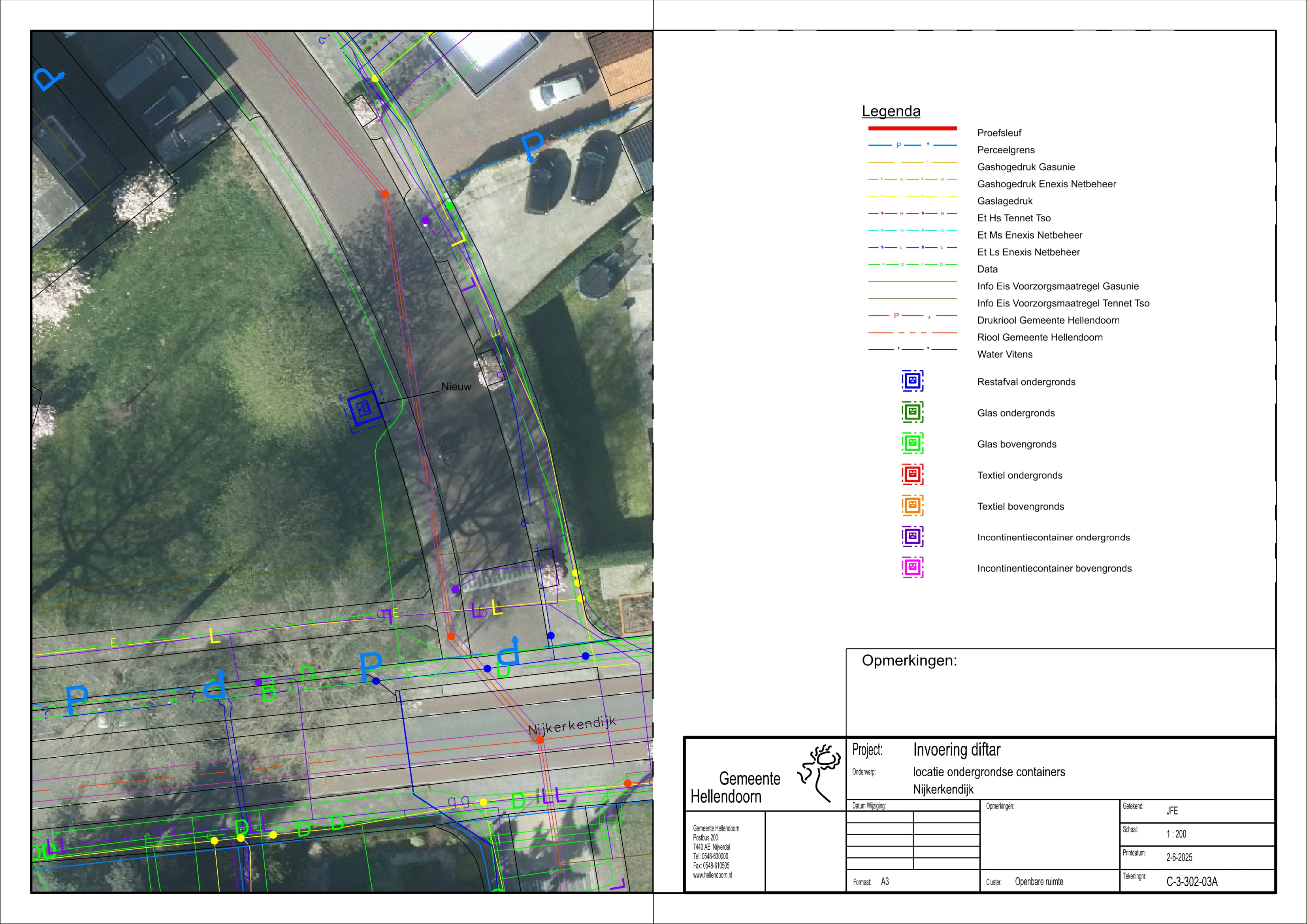
Task: Click the www.hellendoorn.nl web address
Action: 712,875
